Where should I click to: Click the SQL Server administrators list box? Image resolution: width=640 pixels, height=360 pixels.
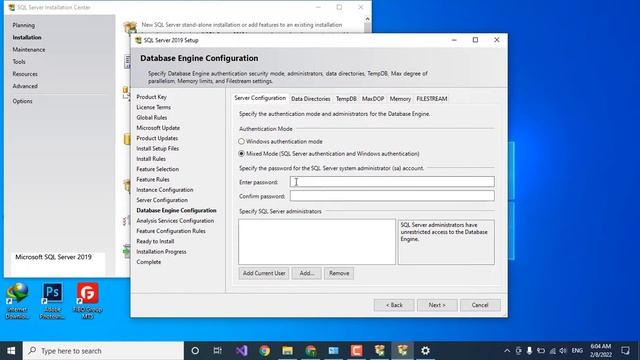point(317,242)
